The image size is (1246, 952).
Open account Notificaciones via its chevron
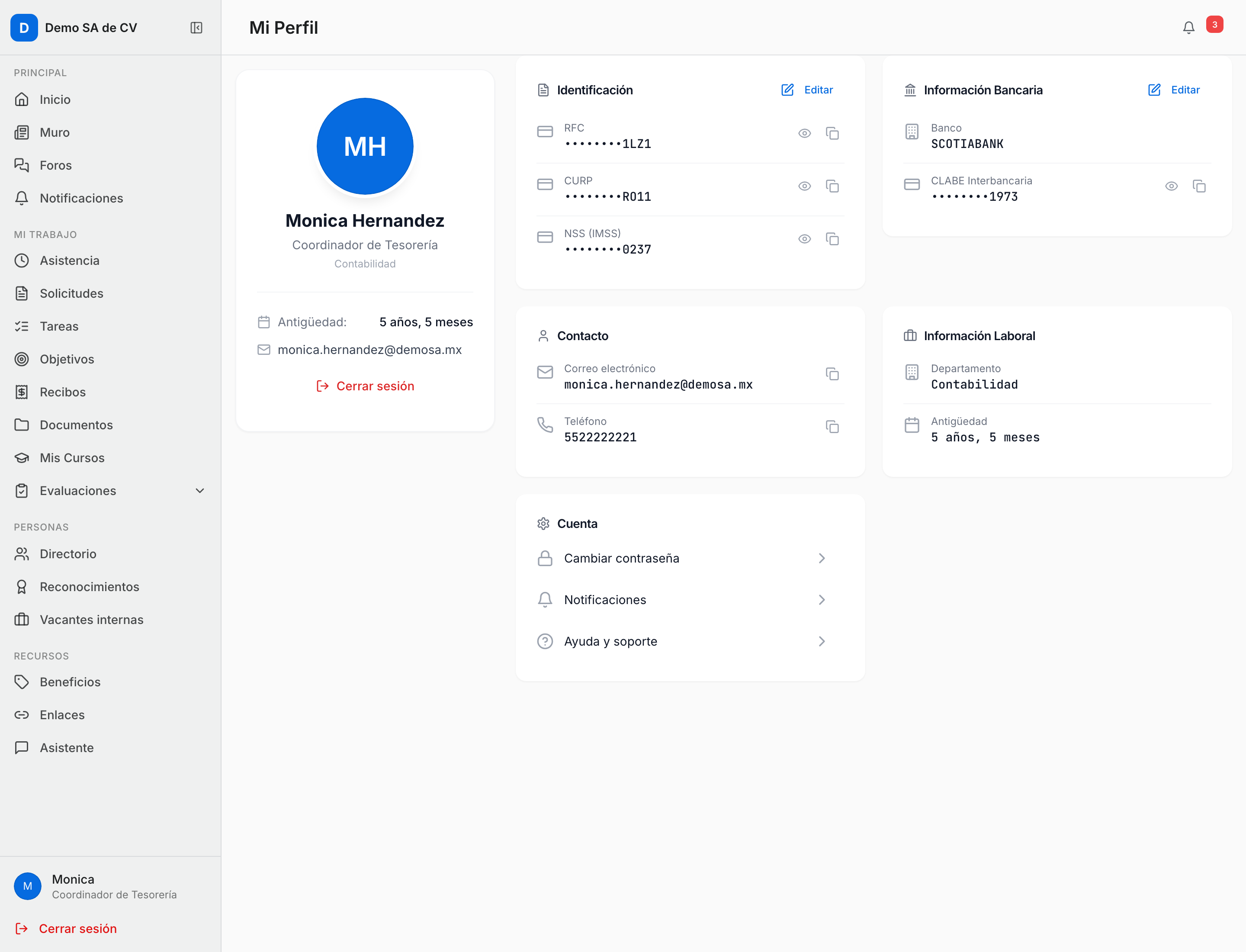pyautogui.click(x=821, y=599)
